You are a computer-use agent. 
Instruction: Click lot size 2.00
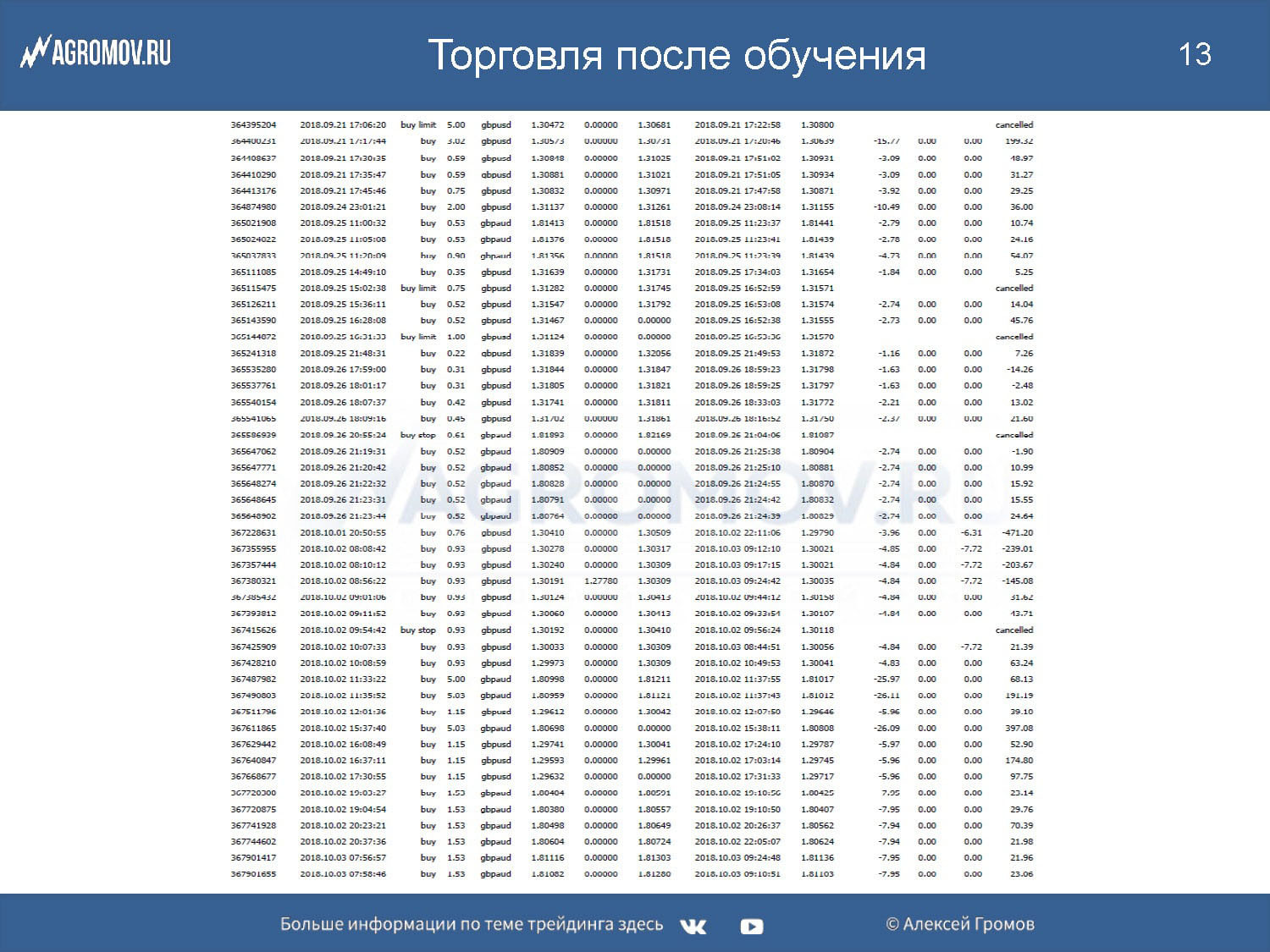point(456,206)
